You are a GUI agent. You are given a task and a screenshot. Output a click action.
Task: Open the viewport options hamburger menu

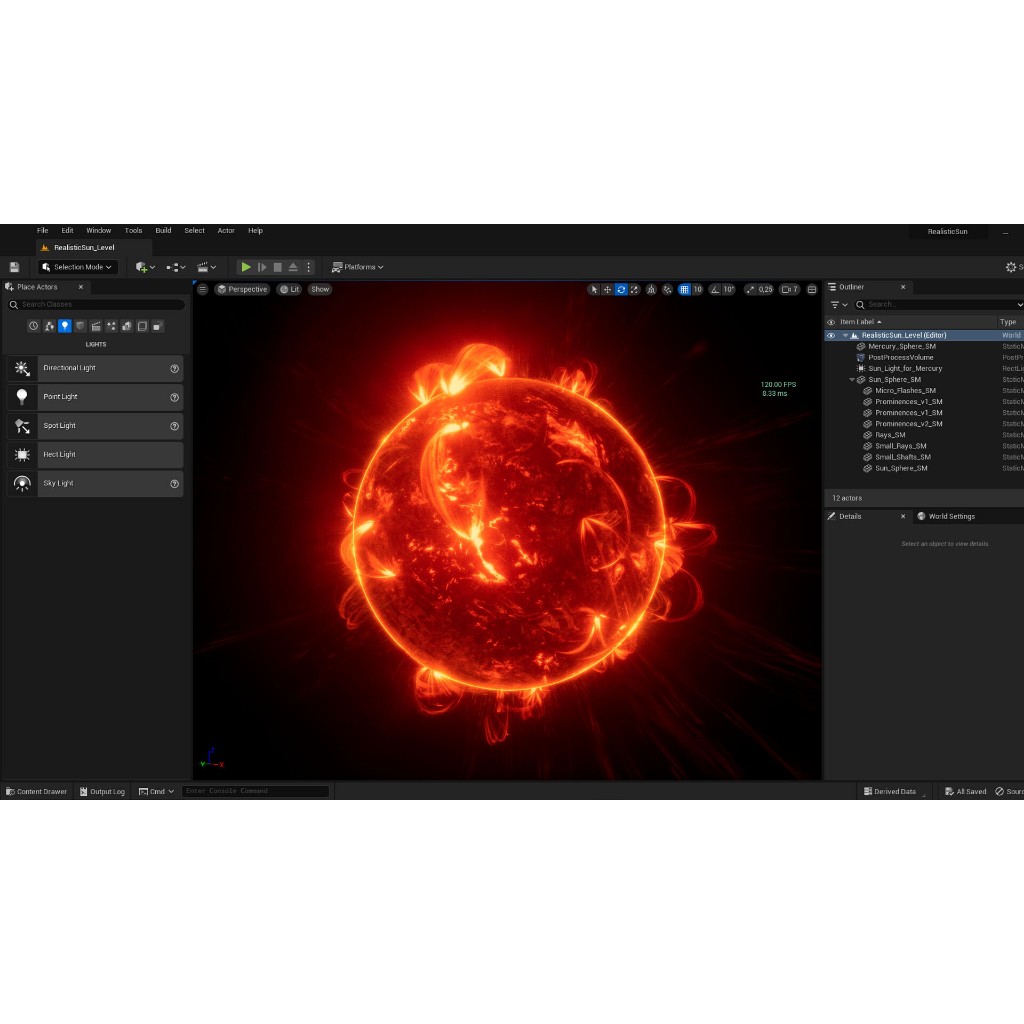(202, 289)
